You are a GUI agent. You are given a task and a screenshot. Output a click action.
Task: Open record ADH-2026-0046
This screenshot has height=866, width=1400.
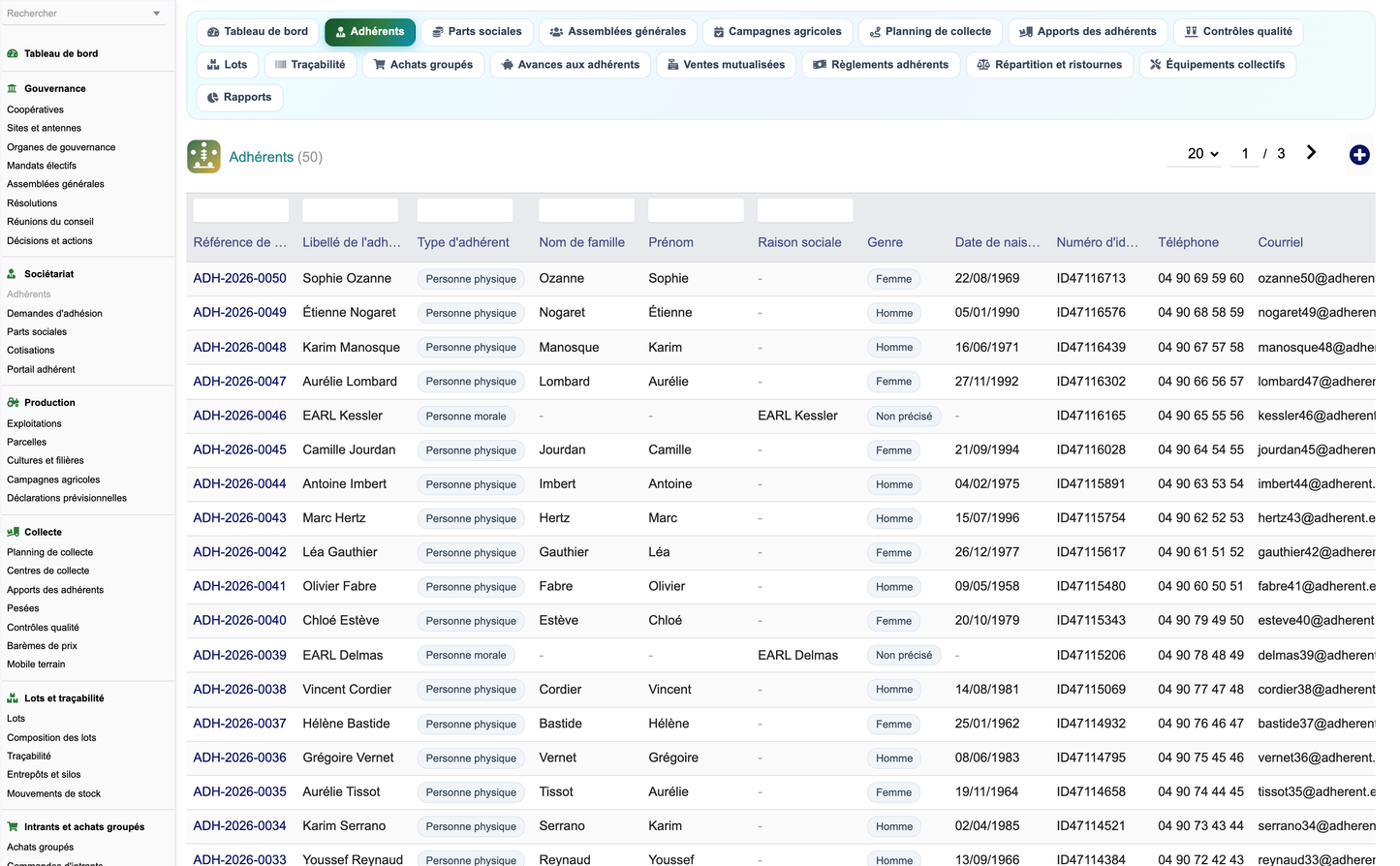[239, 416]
